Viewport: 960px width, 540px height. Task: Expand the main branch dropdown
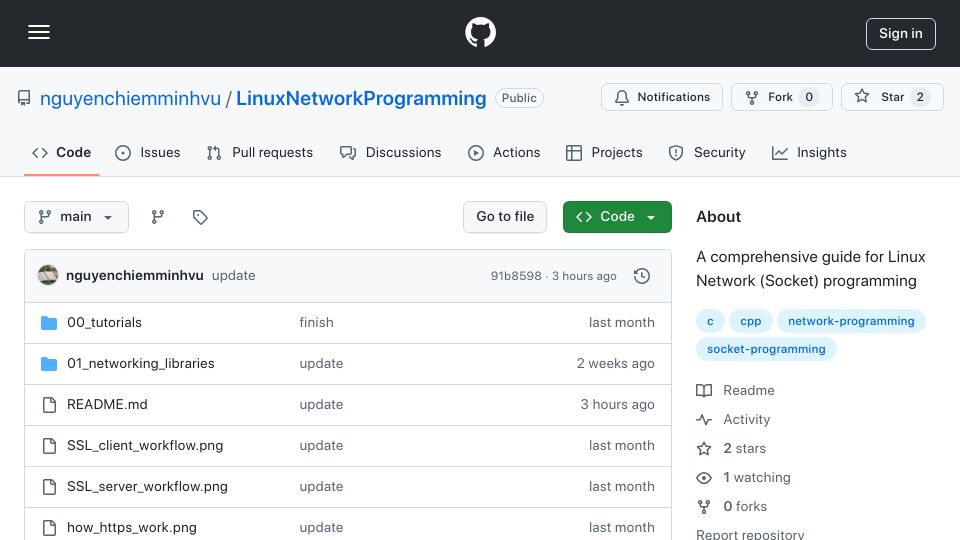point(77,217)
